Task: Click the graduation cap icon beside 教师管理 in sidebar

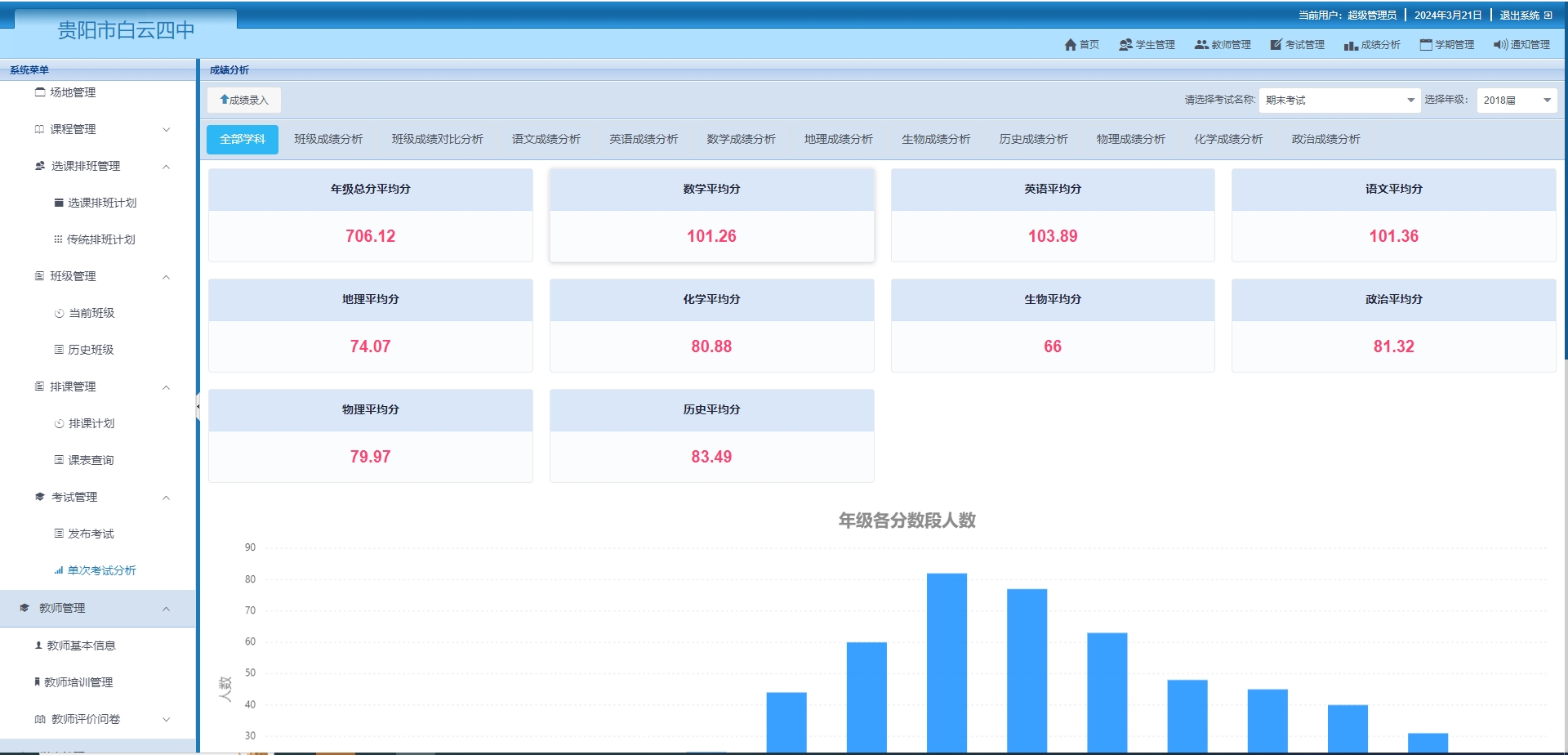Action: coord(24,608)
